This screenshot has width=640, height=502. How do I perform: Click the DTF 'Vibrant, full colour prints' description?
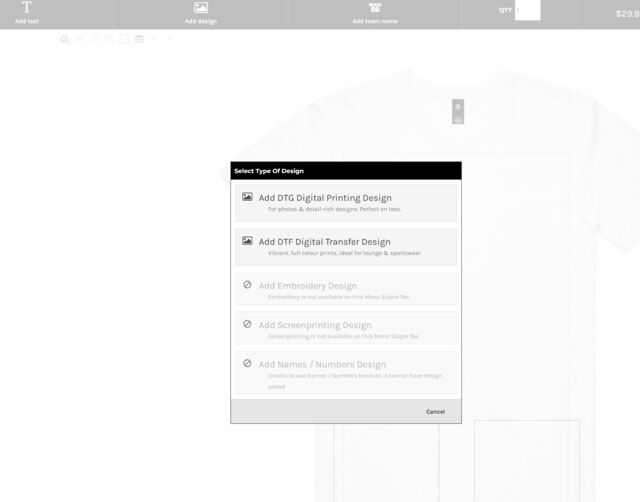[x=344, y=253]
